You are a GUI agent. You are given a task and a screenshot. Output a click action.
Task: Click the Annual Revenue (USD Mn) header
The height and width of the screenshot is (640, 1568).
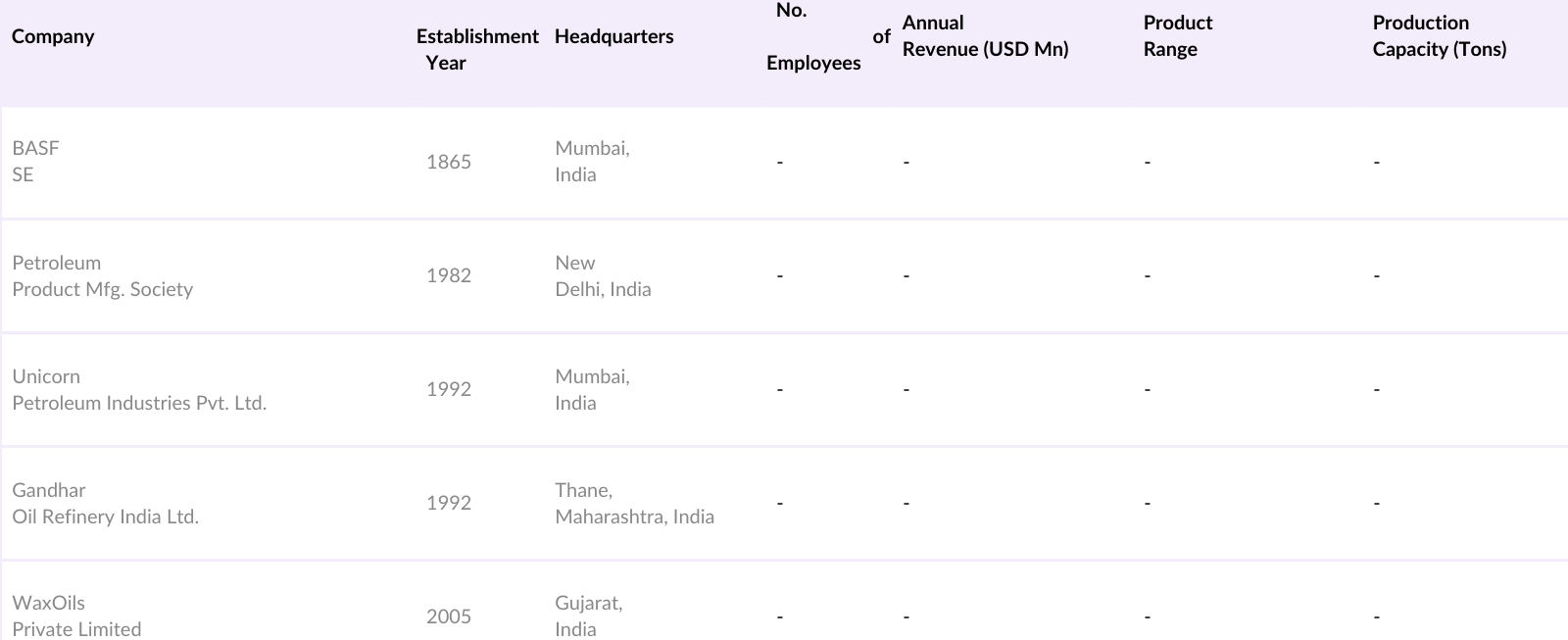985,36
